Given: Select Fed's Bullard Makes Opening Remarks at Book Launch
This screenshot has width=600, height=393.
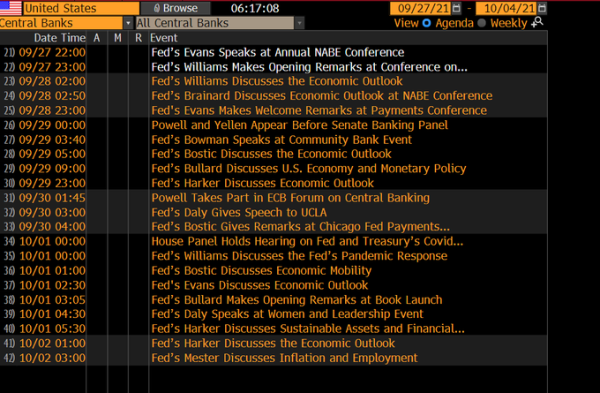Looking at the screenshot, I should (297, 300).
